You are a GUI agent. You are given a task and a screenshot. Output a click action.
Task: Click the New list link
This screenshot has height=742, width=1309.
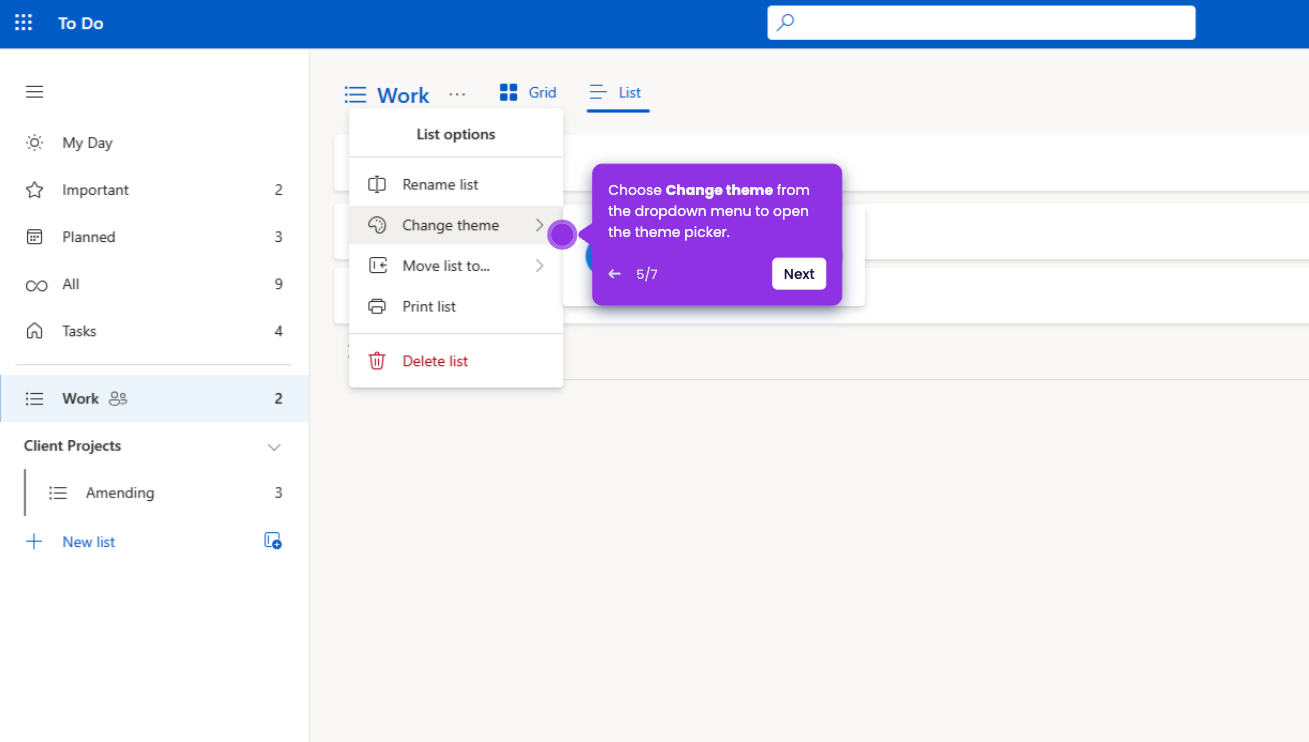[x=89, y=542]
